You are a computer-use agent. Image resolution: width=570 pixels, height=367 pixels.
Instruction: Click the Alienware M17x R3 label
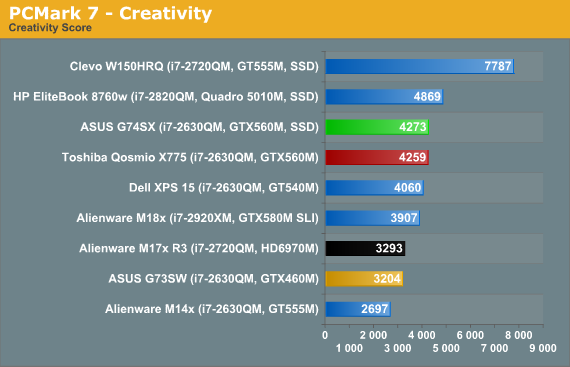point(199,249)
